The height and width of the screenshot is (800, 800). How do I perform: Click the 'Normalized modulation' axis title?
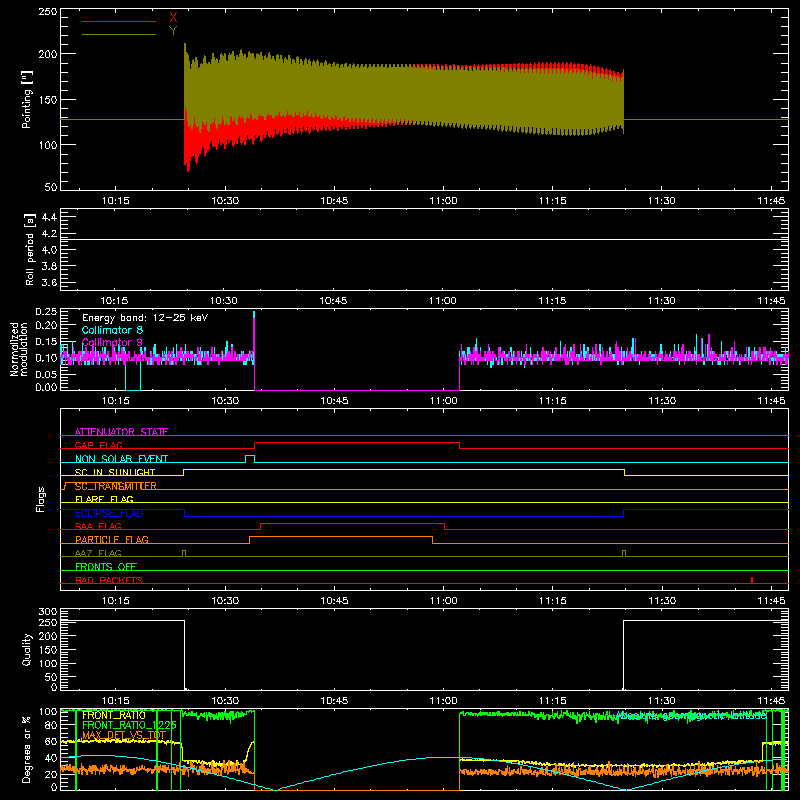(20, 349)
